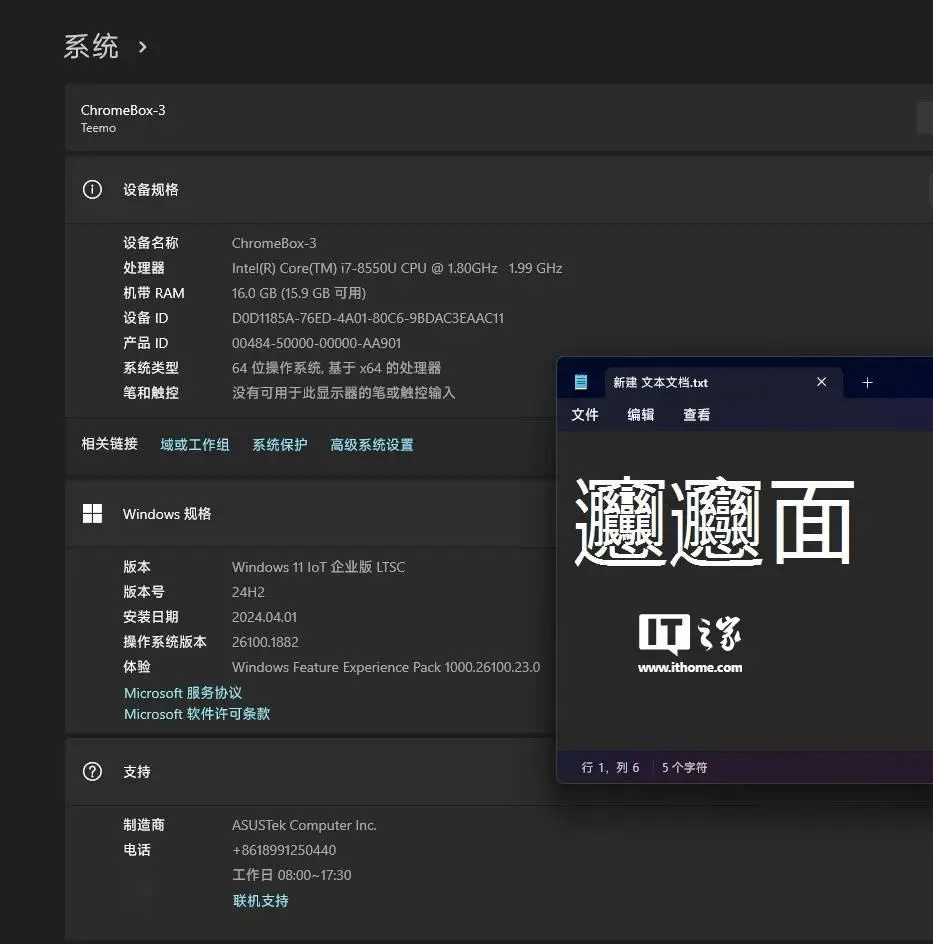
Task: Select the product ID 00484-50000-00000-AA901
Action: pyautogui.click(x=316, y=343)
